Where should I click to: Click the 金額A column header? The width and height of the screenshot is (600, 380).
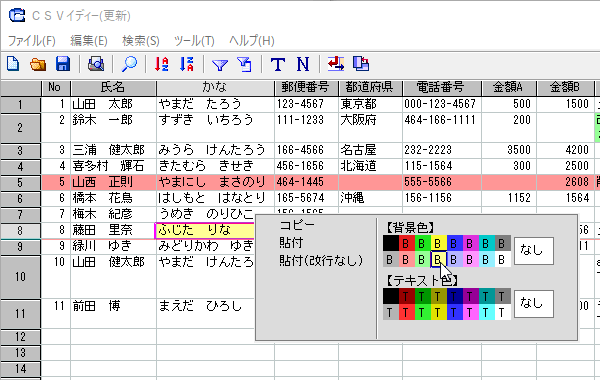click(x=509, y=88)
